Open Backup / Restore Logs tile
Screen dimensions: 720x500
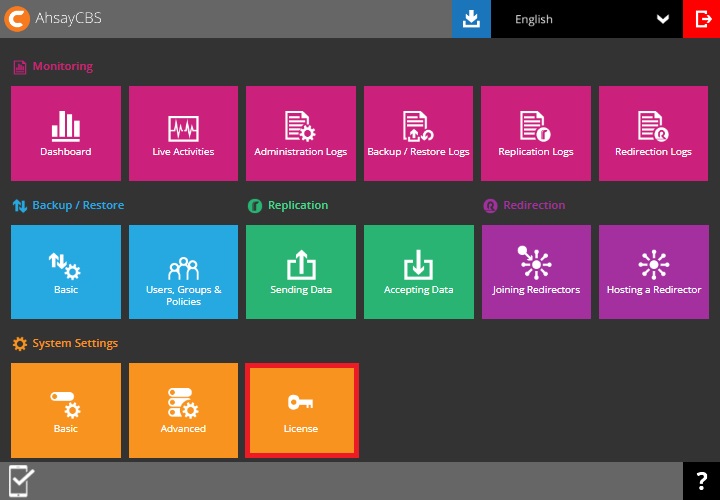click(418, 133)
